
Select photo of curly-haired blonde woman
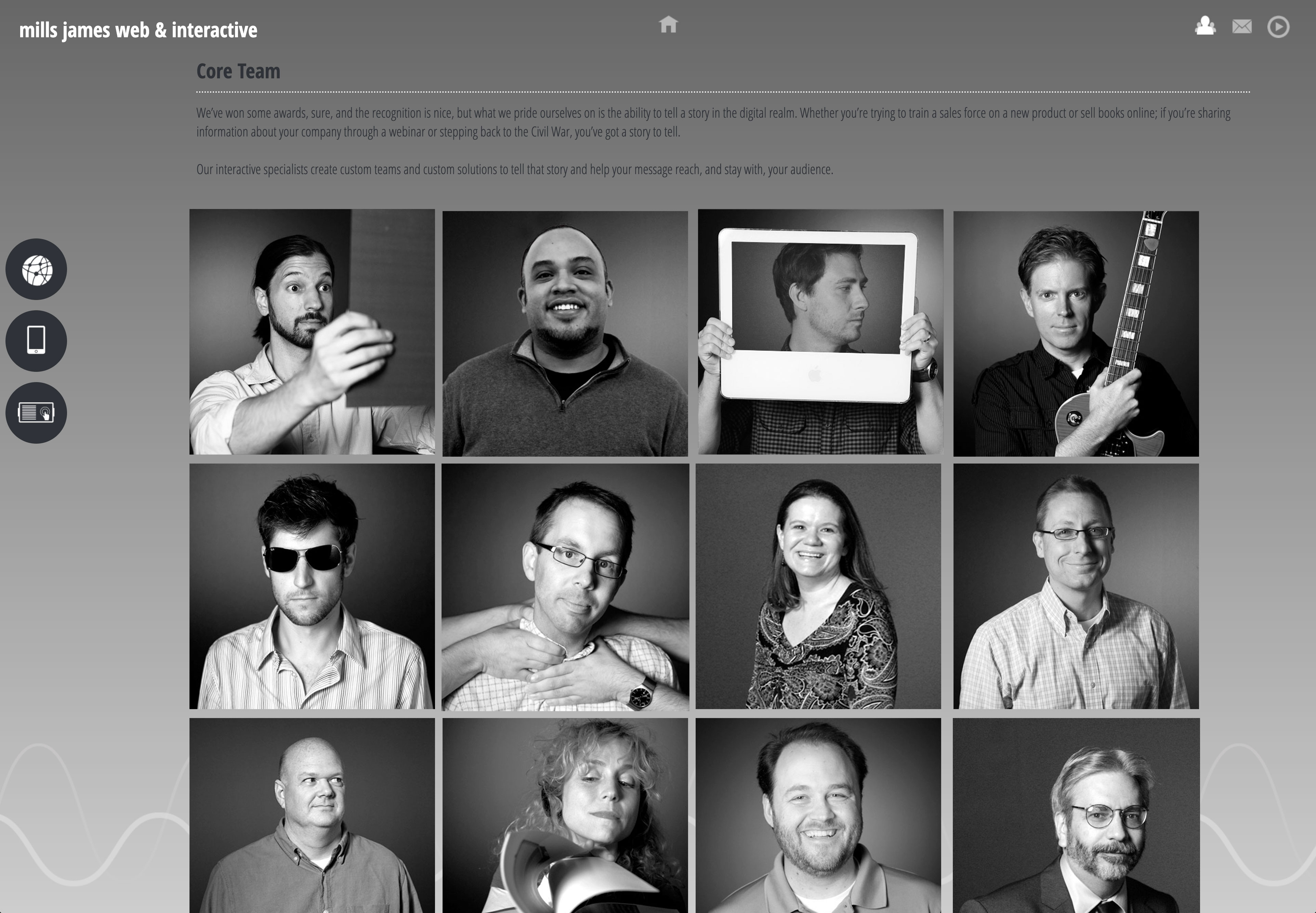pyautogui.click(x=565, y=816)
